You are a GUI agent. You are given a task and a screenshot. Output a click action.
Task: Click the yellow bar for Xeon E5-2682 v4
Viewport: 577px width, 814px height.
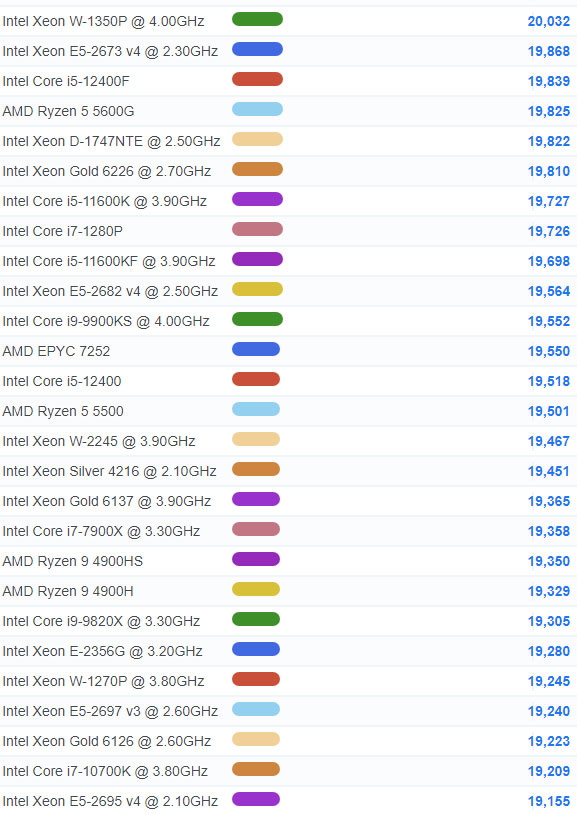point(257,289)
